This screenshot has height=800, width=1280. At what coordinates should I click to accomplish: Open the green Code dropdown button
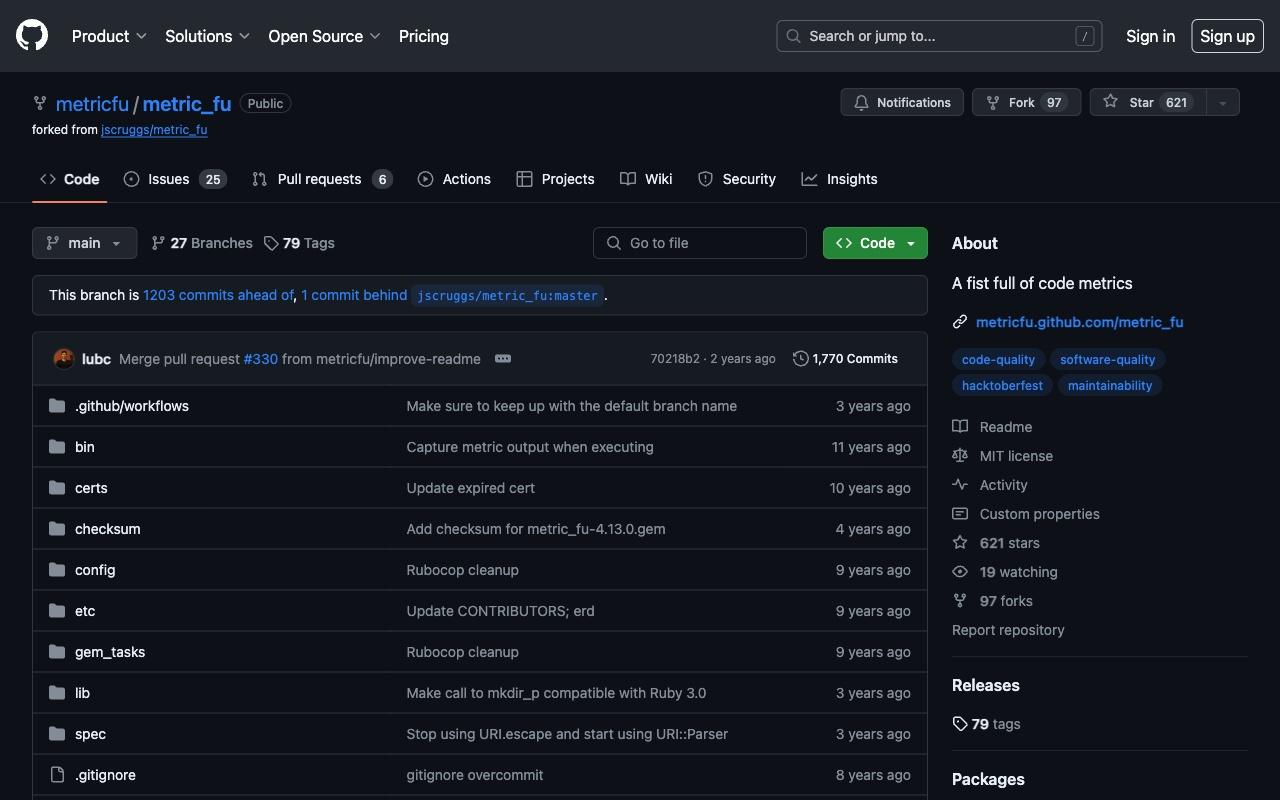click(875, 243)
